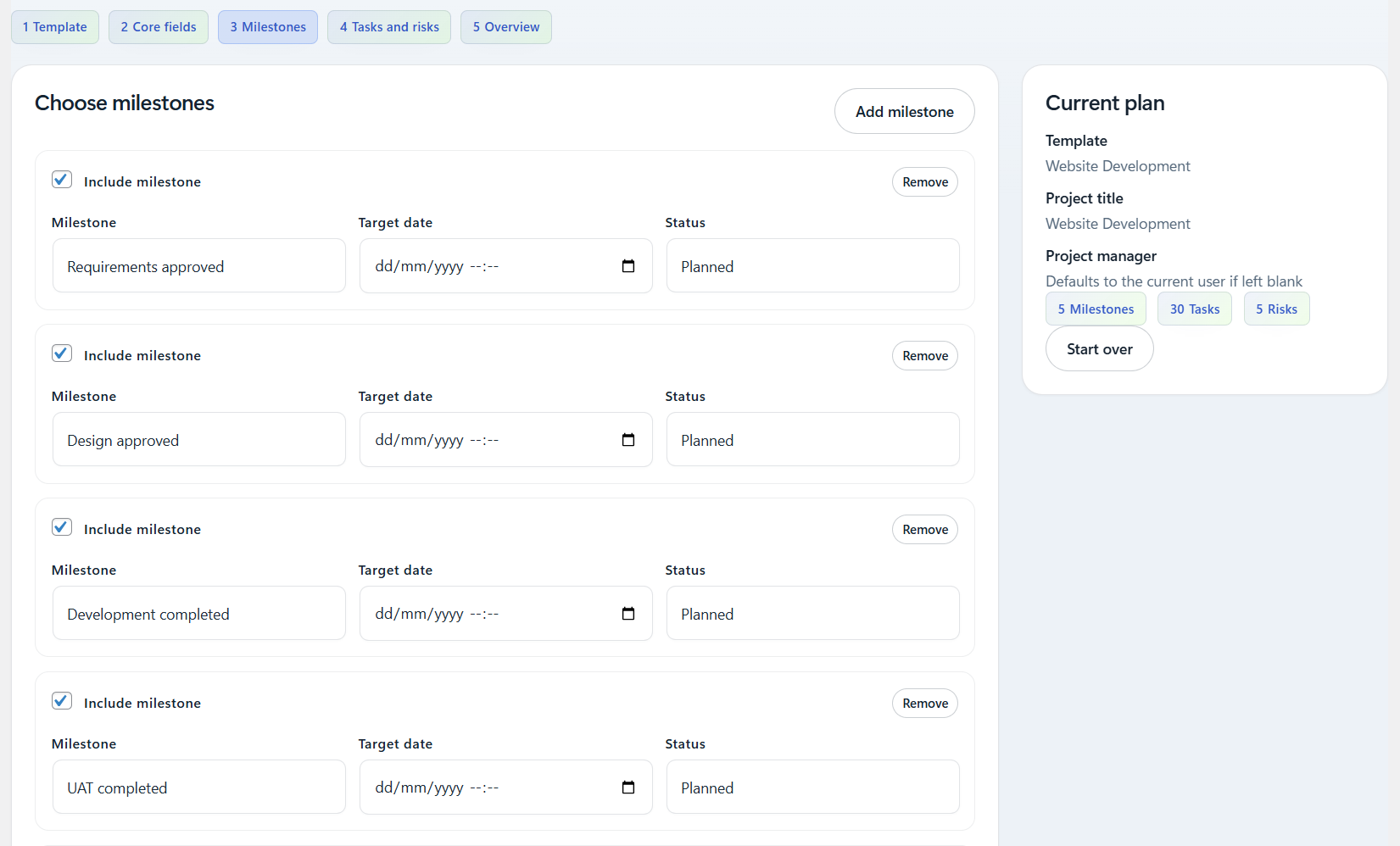Click the Choose milestones heading

(125, 103)
